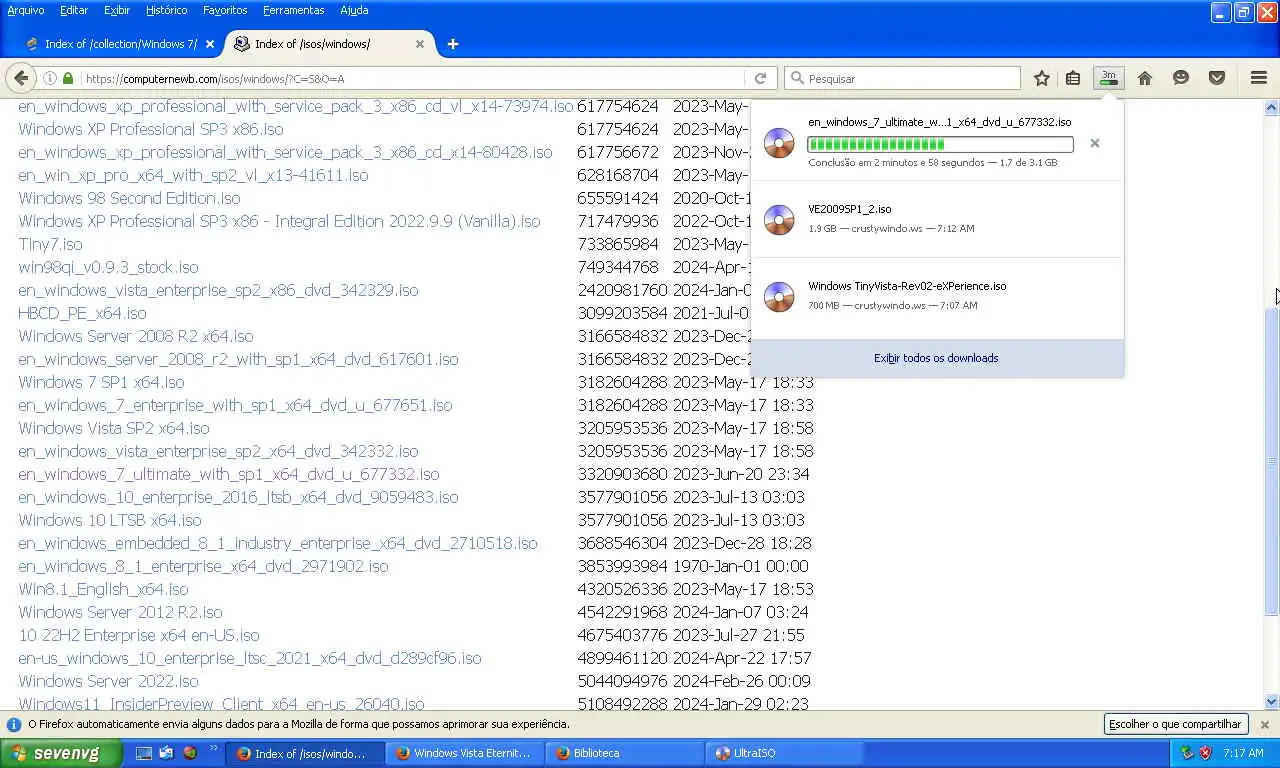Switch to UltraISO in taskbar
This screenshot has width=1280, height=768.
tap(784, 753)
